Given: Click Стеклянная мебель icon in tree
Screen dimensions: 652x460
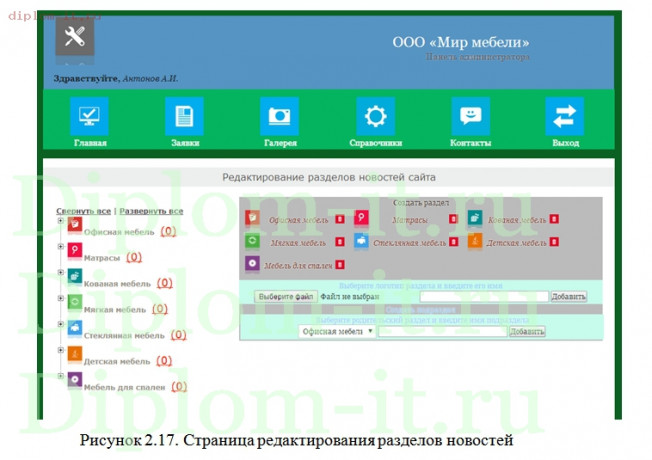Looking at the screenshot, I should click(x=75, y=328).
